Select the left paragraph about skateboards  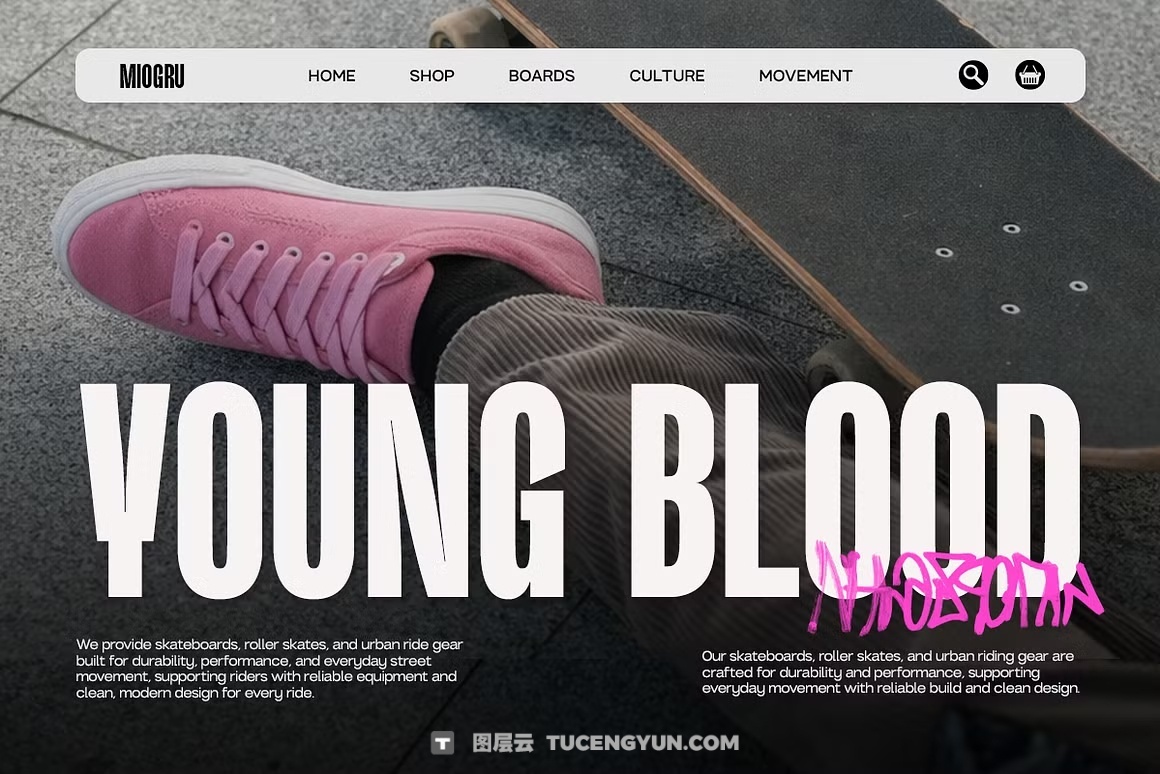[269, 669]
